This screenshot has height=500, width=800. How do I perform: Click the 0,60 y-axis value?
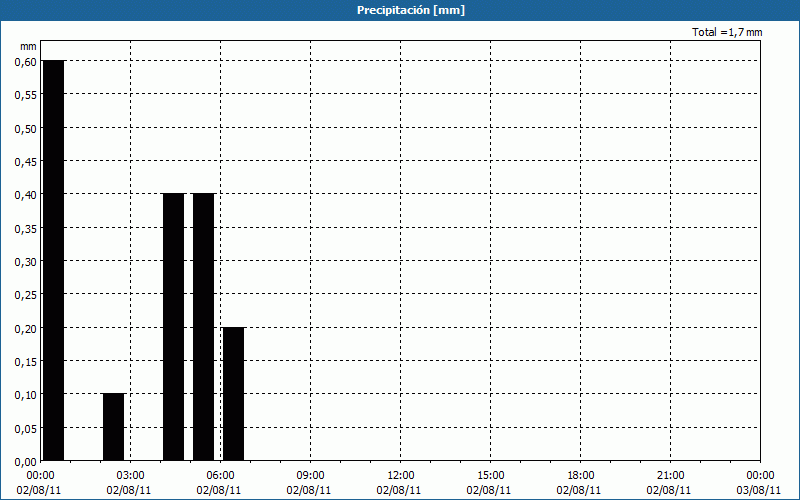click(x=26, y=61)
